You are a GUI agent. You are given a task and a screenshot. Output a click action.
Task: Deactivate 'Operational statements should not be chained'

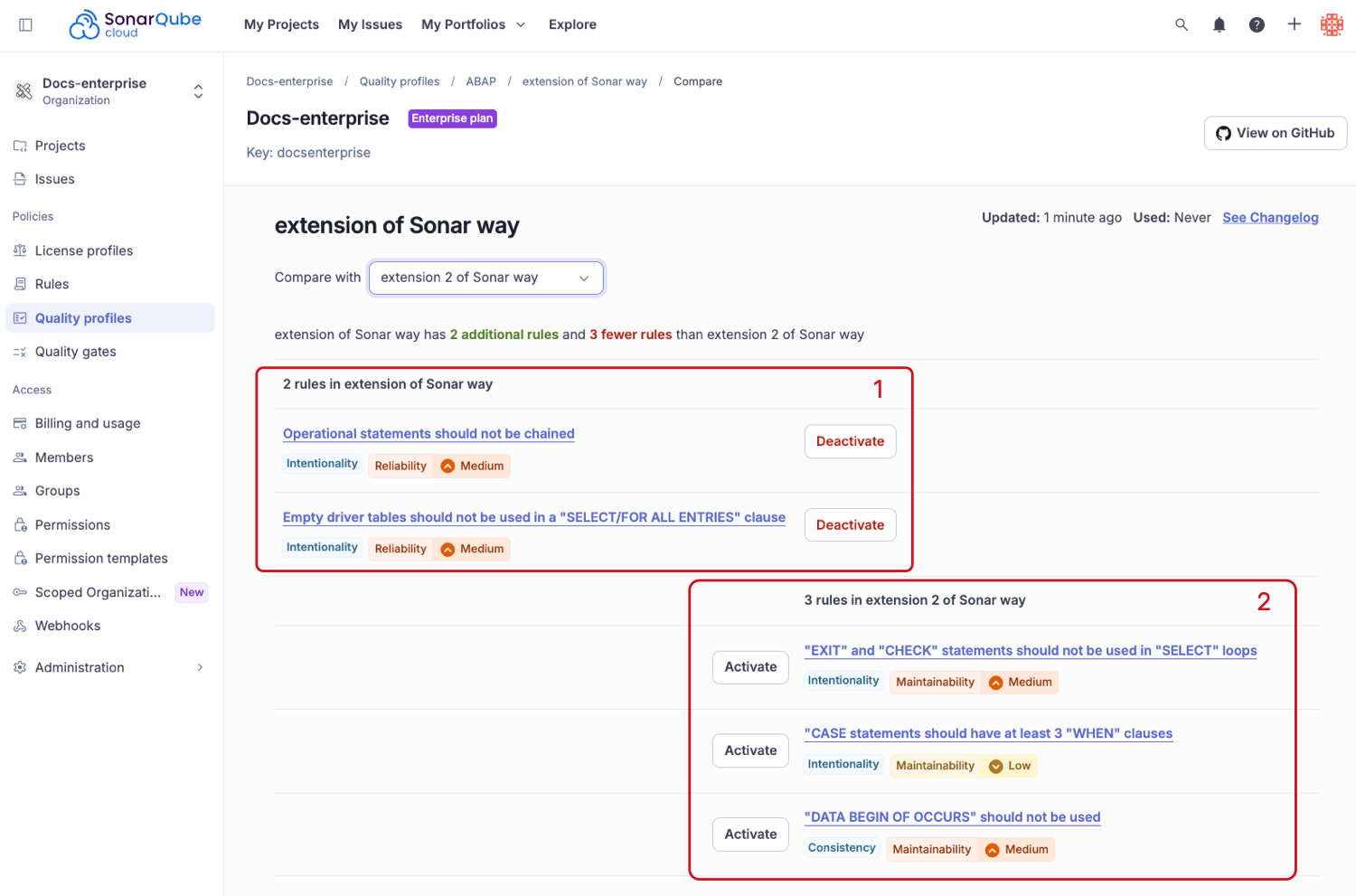(x=850, y=441)
